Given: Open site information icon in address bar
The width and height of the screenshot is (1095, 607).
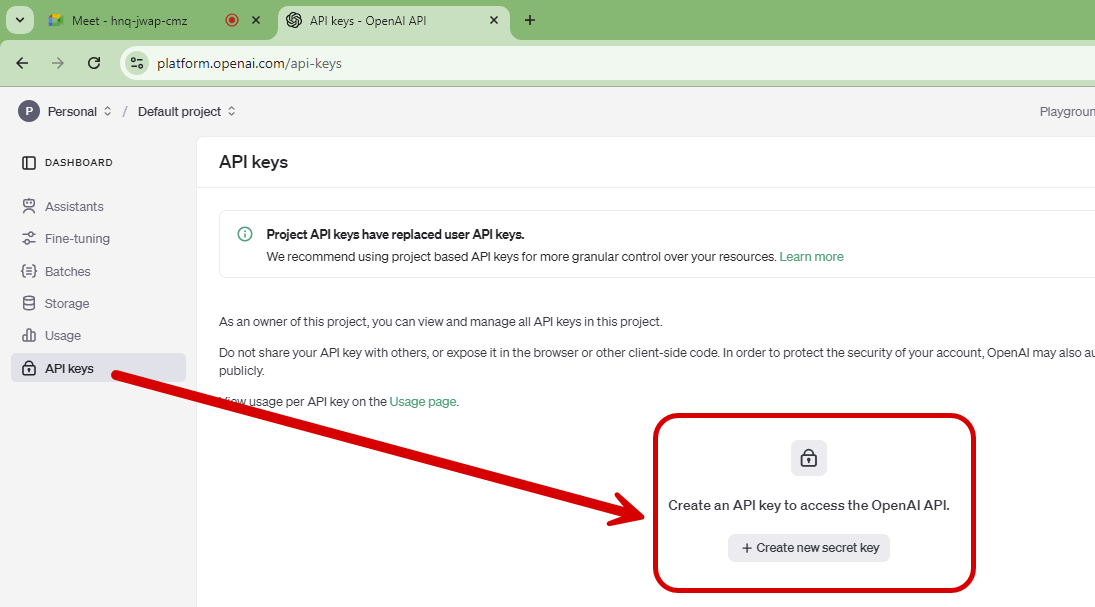Looking at the screenshot, I should (x=137, y=64).
